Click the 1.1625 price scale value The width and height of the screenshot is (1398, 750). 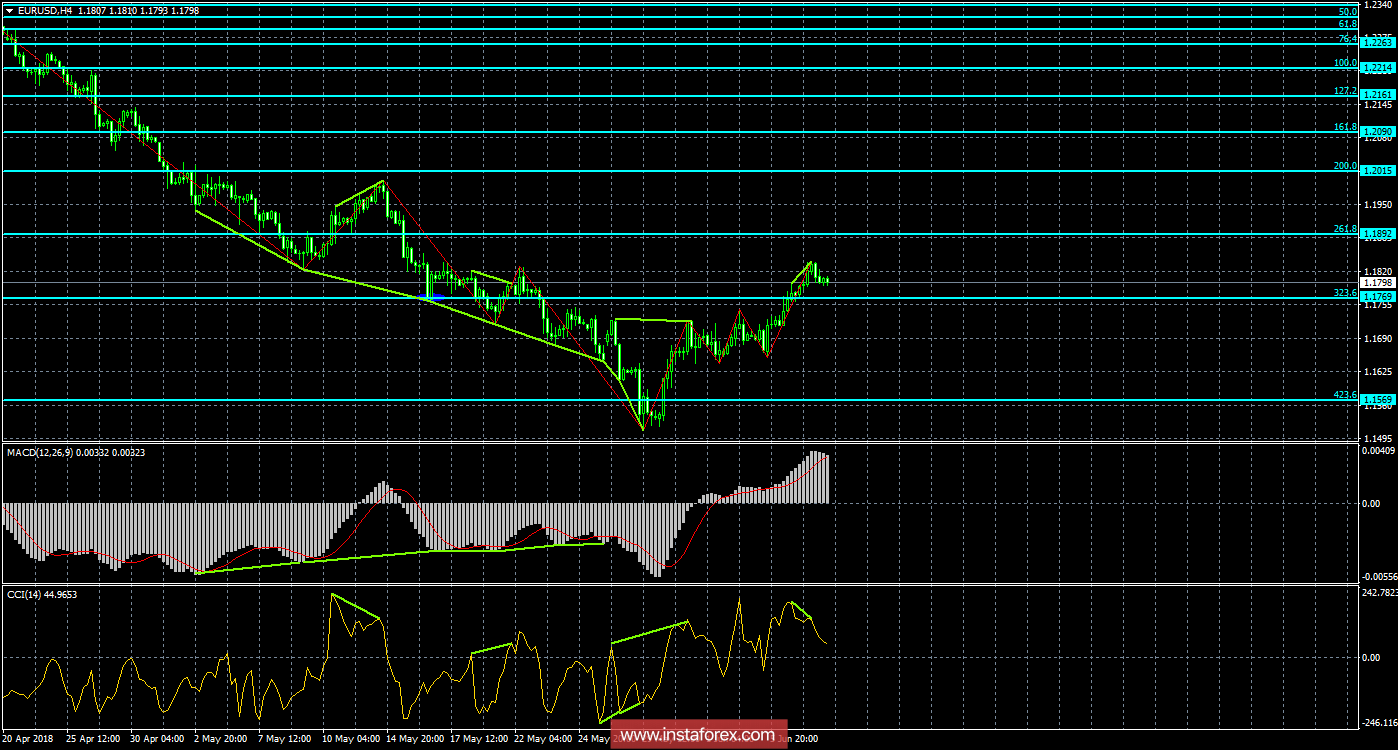coord(1377,372)
